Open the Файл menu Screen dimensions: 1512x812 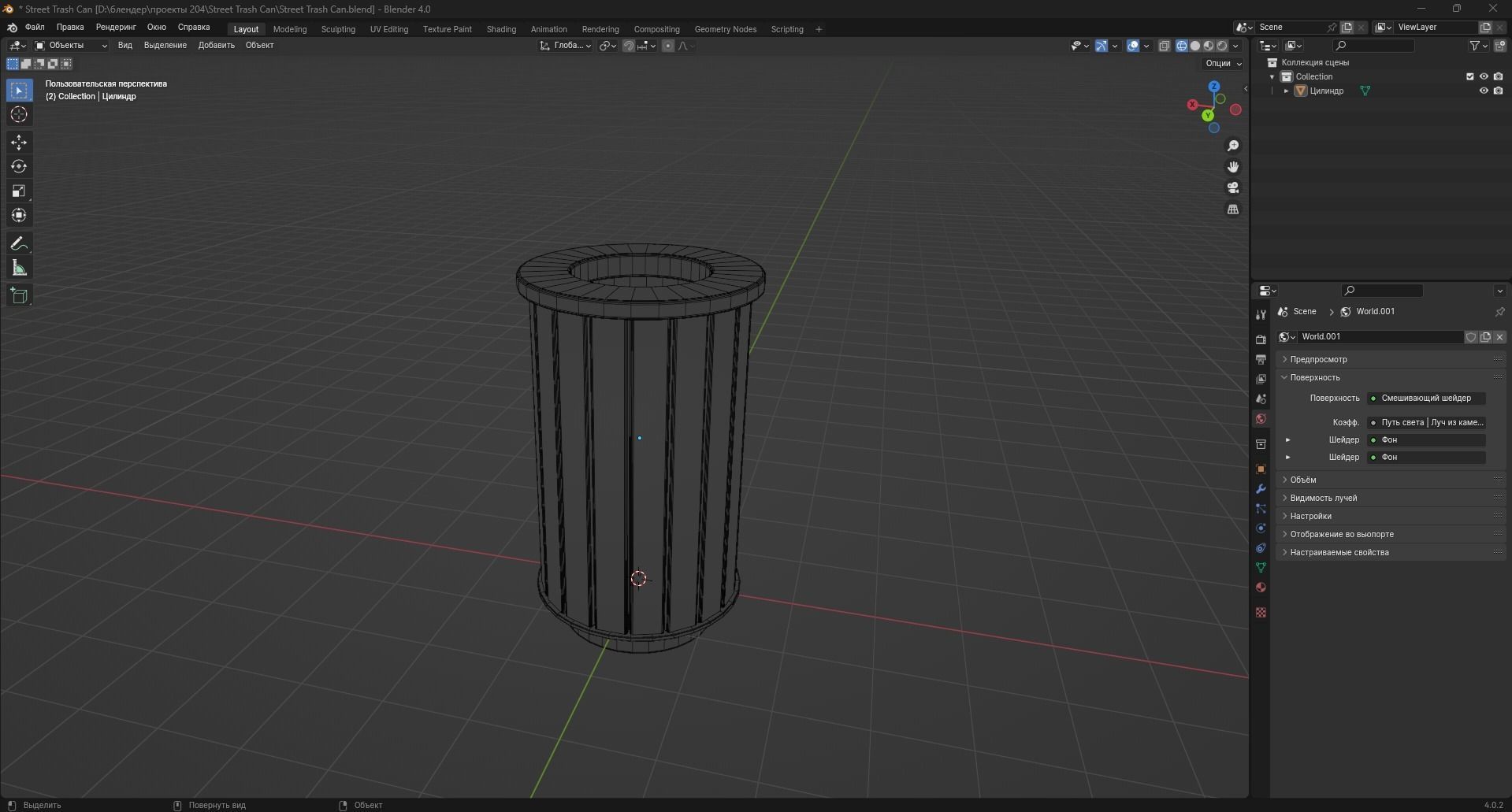point(35,27)
